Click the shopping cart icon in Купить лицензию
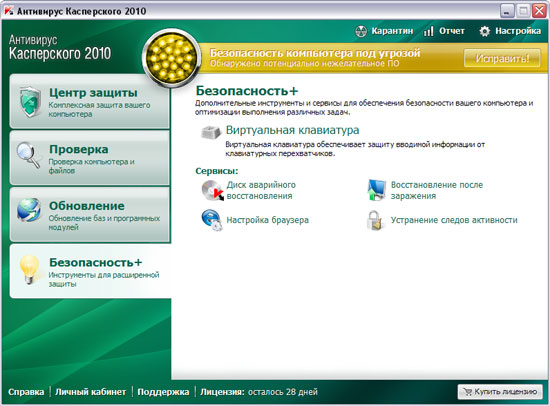Viewport: 550px width, 406px height. point(467,392)
